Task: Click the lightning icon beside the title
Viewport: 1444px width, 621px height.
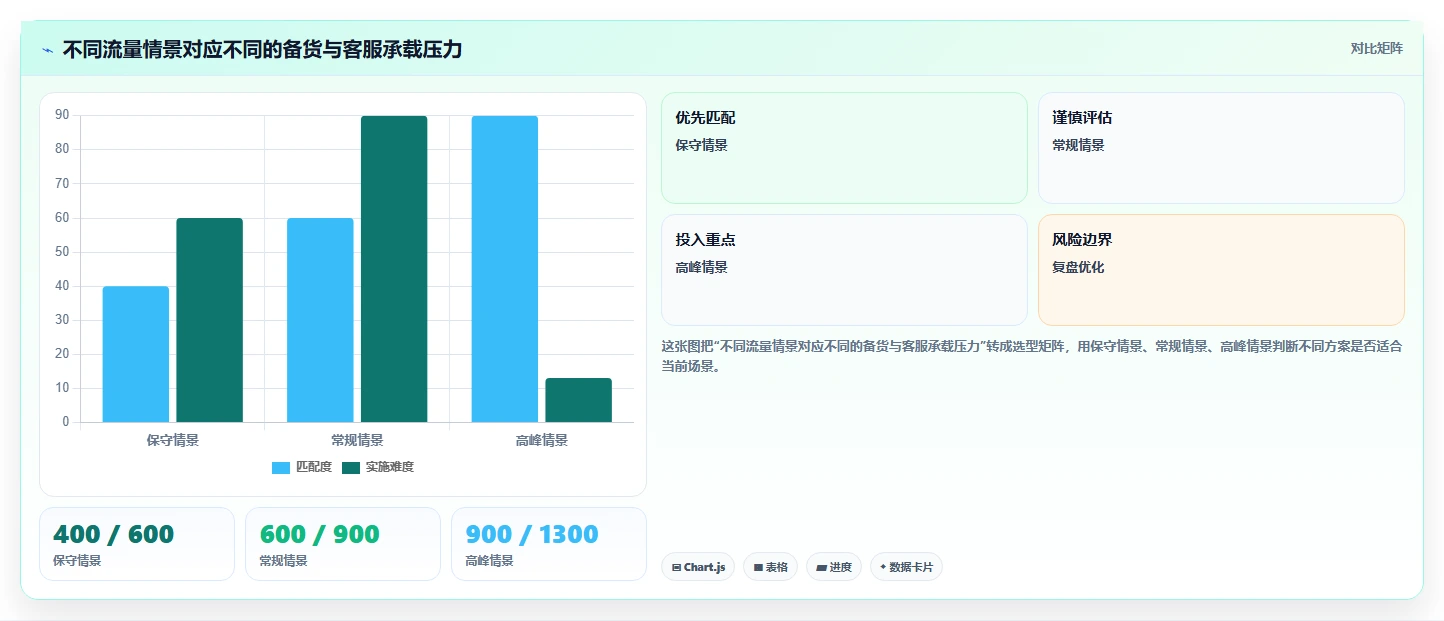Action: coord(48,50)
